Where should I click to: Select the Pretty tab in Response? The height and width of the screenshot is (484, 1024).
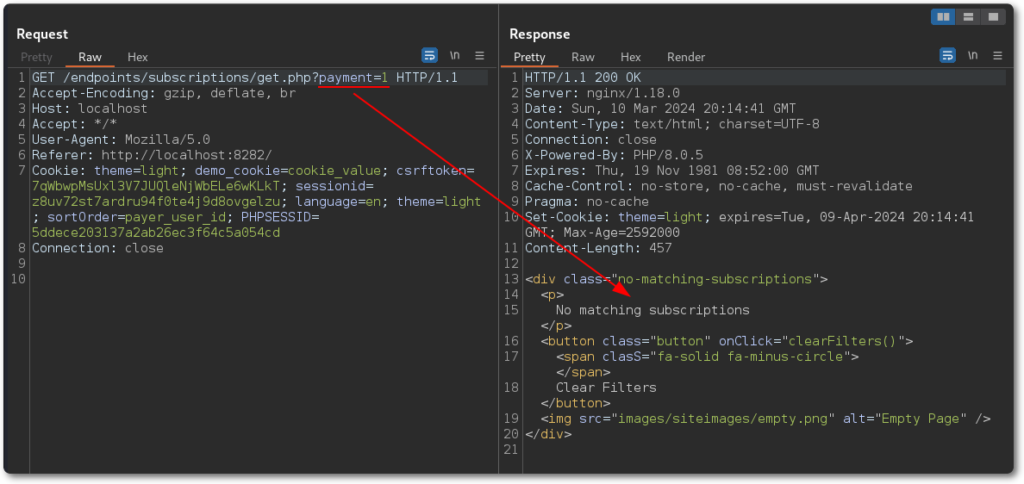point(530,57)
